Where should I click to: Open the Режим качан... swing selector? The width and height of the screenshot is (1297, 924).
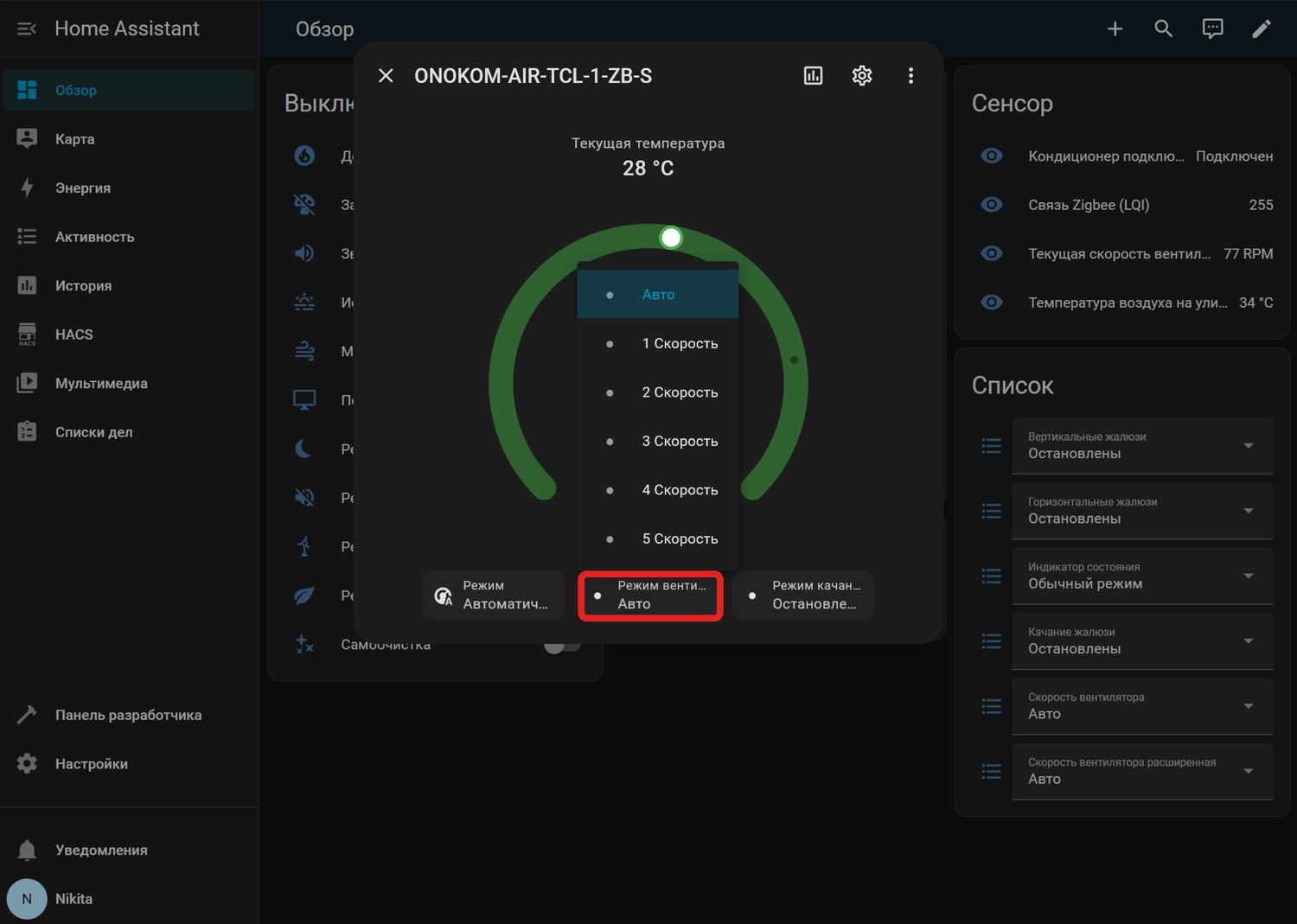click(x=803, y=595)
